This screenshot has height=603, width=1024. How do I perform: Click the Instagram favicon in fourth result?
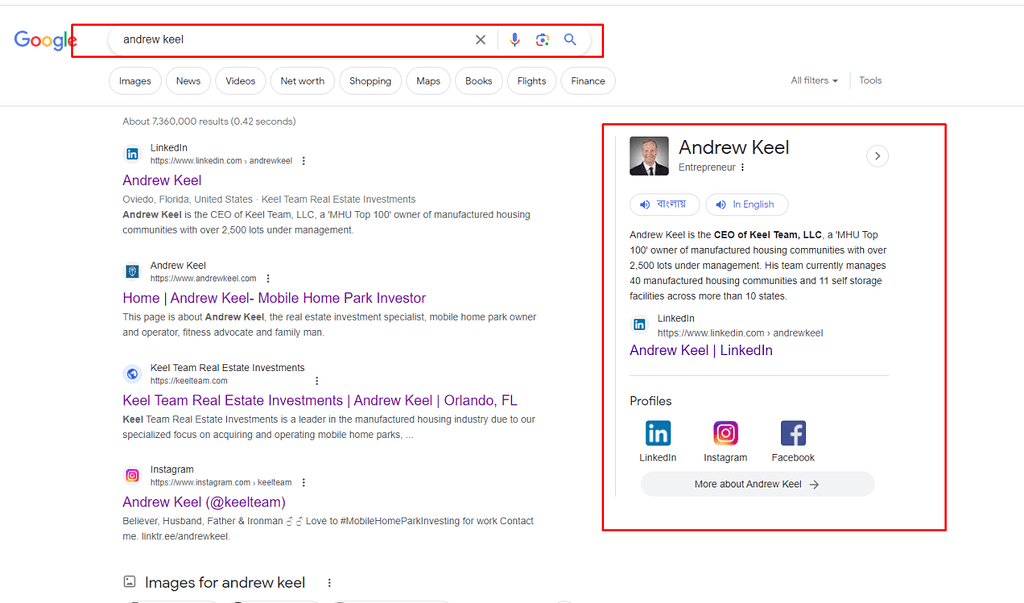click(x=133, y=476)
